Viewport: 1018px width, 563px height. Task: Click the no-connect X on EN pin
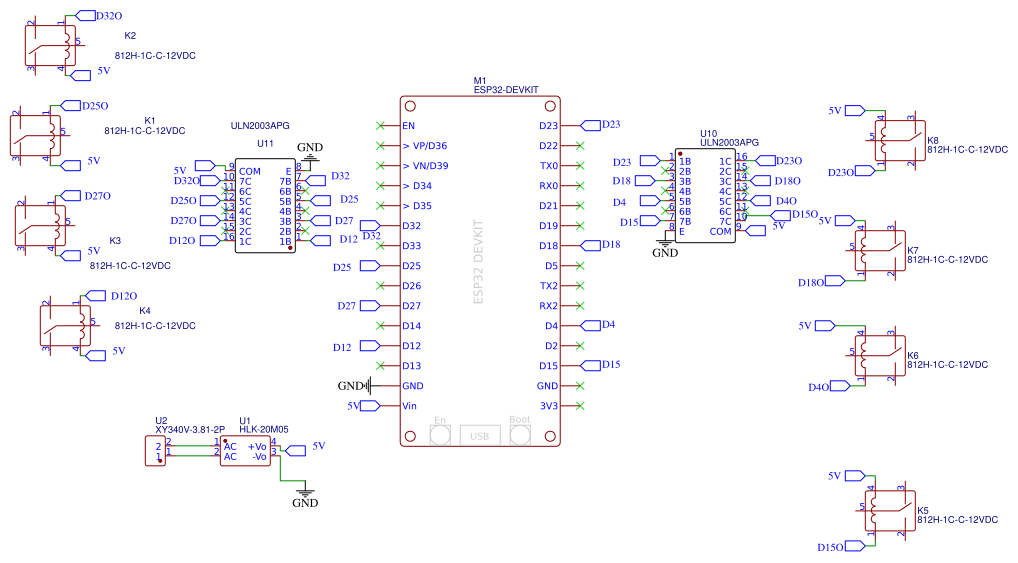380,125
